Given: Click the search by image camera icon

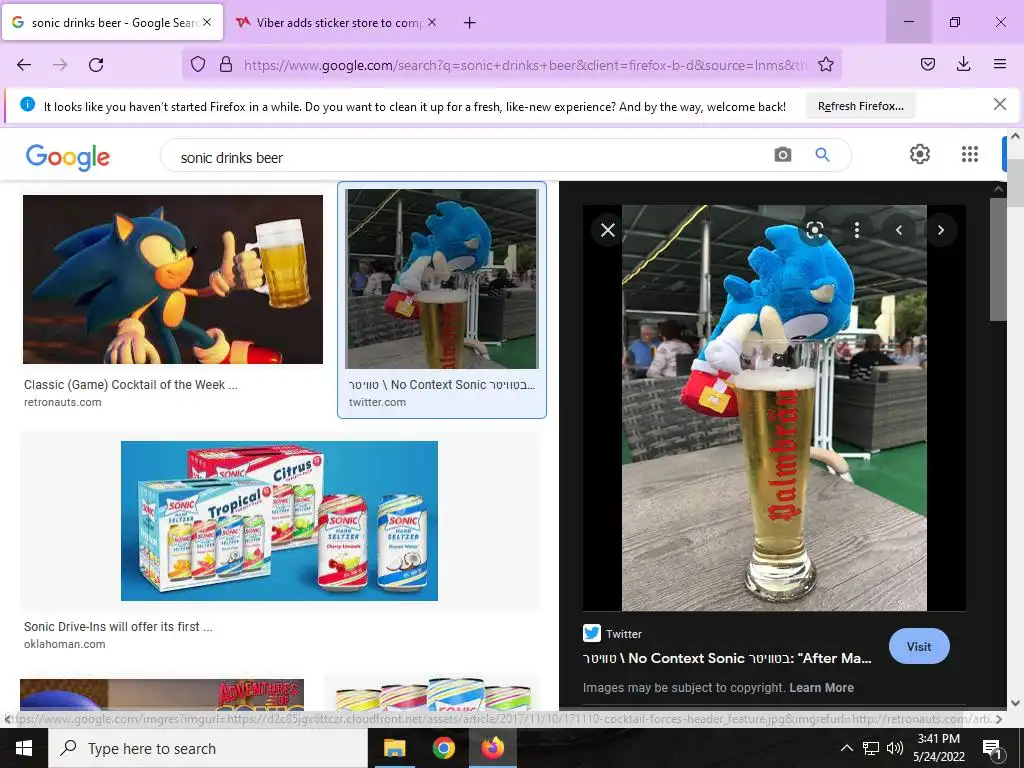Looking at the screenshot, I should 782,155.
